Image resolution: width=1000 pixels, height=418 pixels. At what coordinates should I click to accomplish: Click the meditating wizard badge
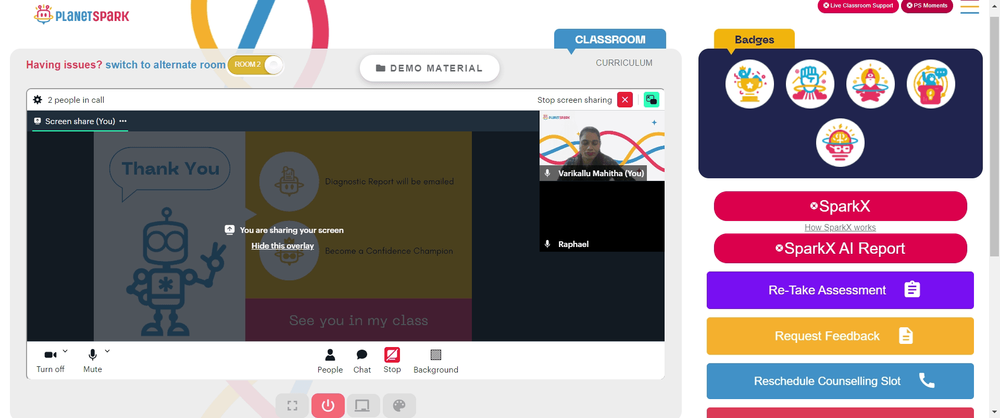(x=871, y=84)
